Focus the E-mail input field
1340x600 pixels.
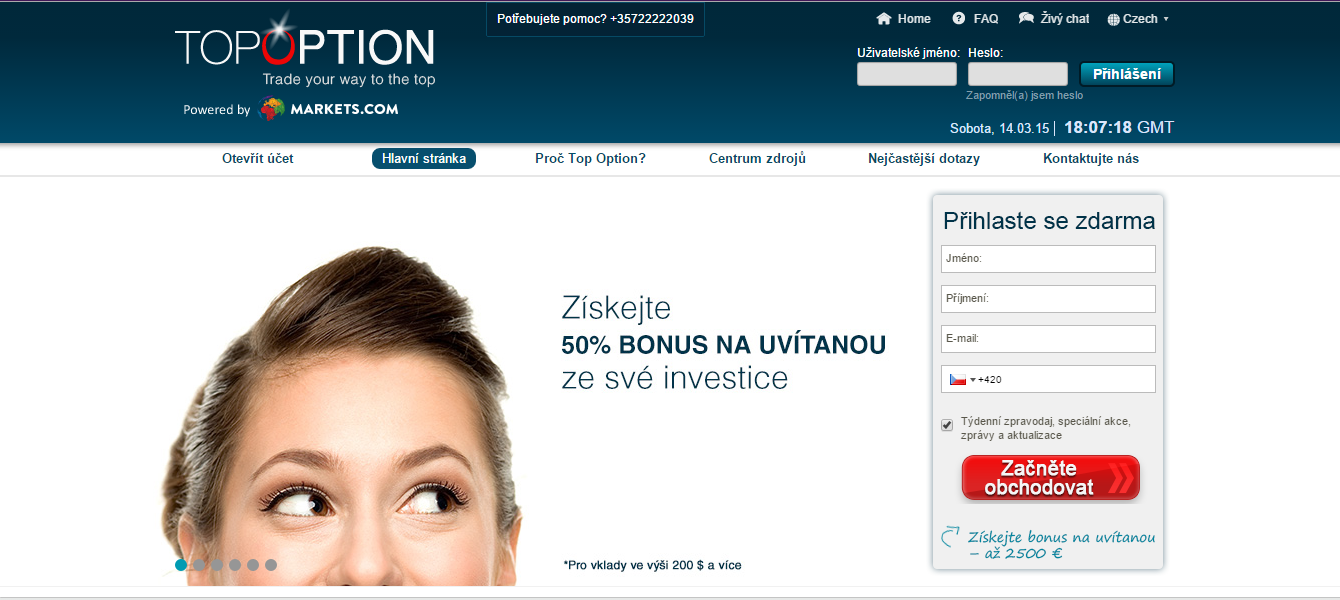click(1048, 339)
